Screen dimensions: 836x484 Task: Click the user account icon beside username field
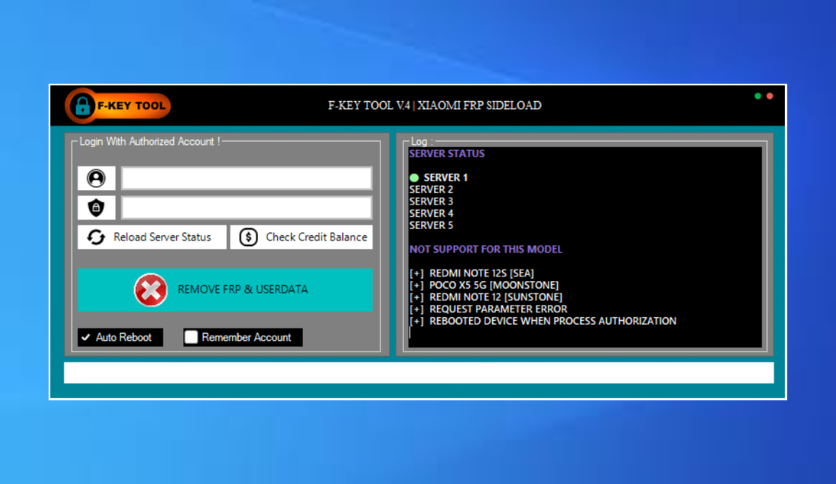click(96, 178)
